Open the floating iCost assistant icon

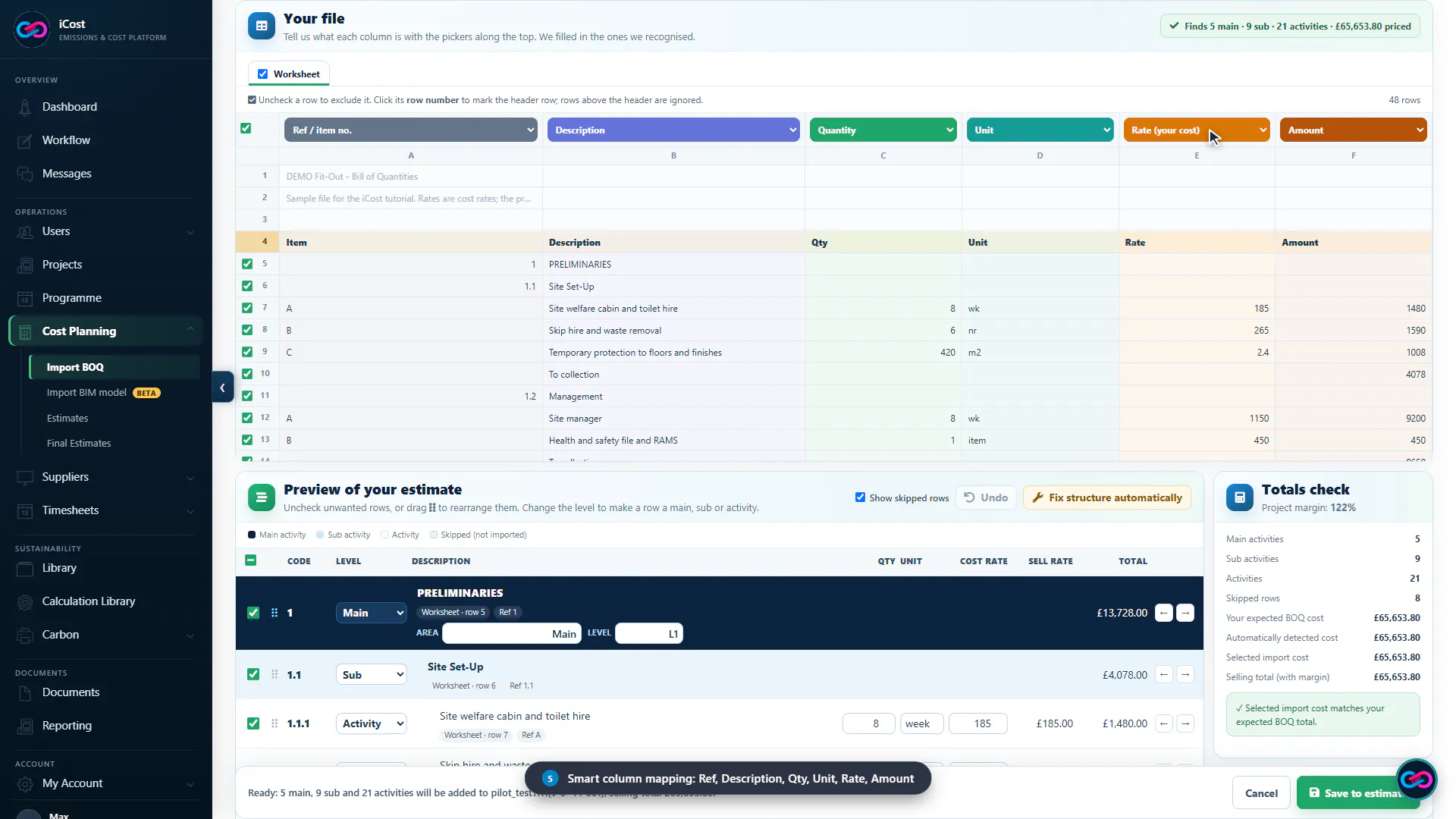coord(1416,779)
